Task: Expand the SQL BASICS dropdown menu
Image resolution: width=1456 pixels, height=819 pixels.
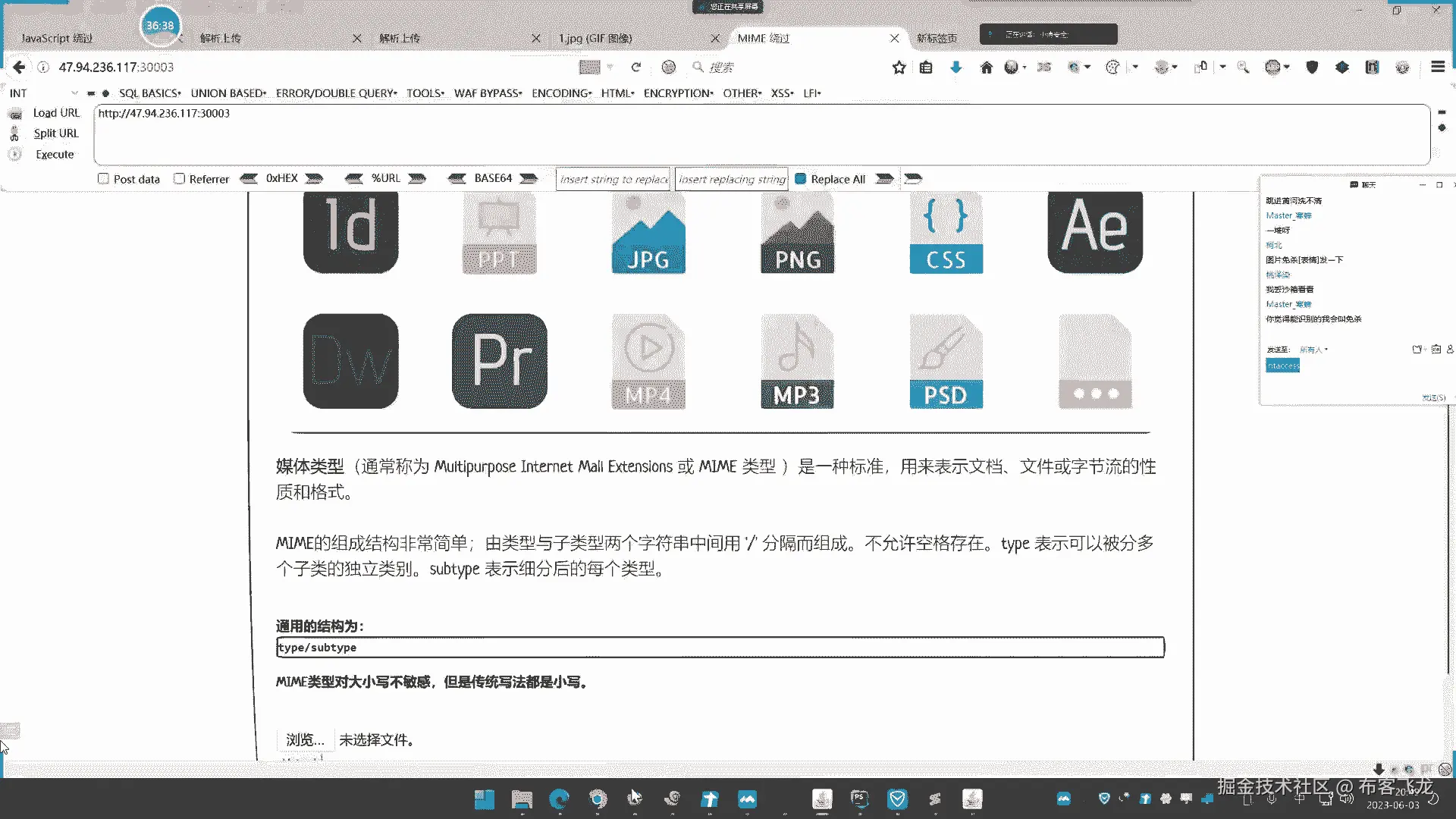Action: click(149, 93)
